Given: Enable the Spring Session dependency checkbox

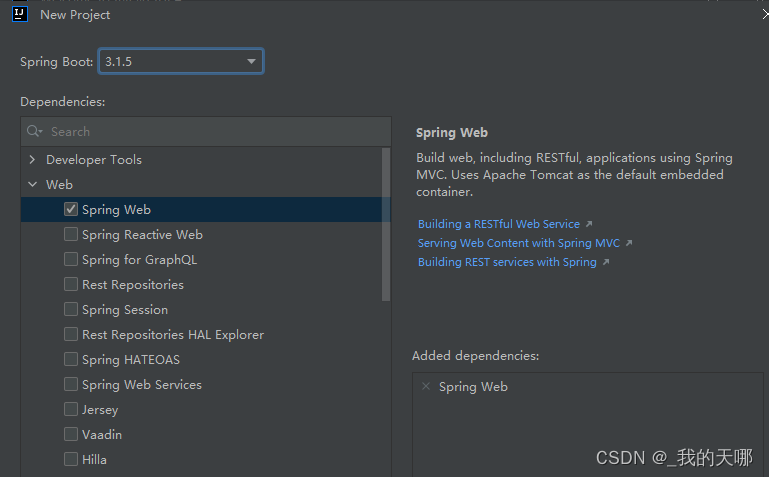Looking at the screenshot, I should [x=71, y=309].
